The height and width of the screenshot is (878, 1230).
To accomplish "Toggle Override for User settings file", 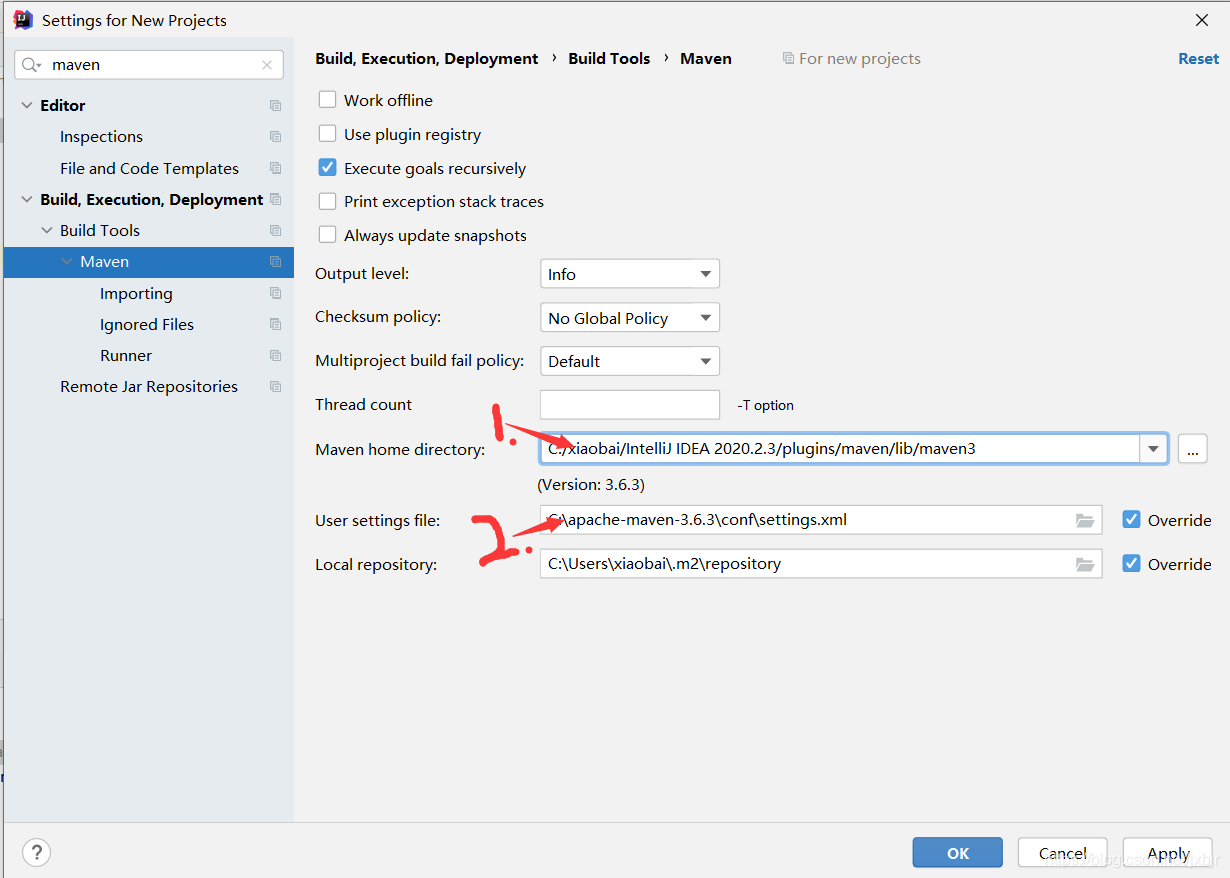I will point(1131,520).
